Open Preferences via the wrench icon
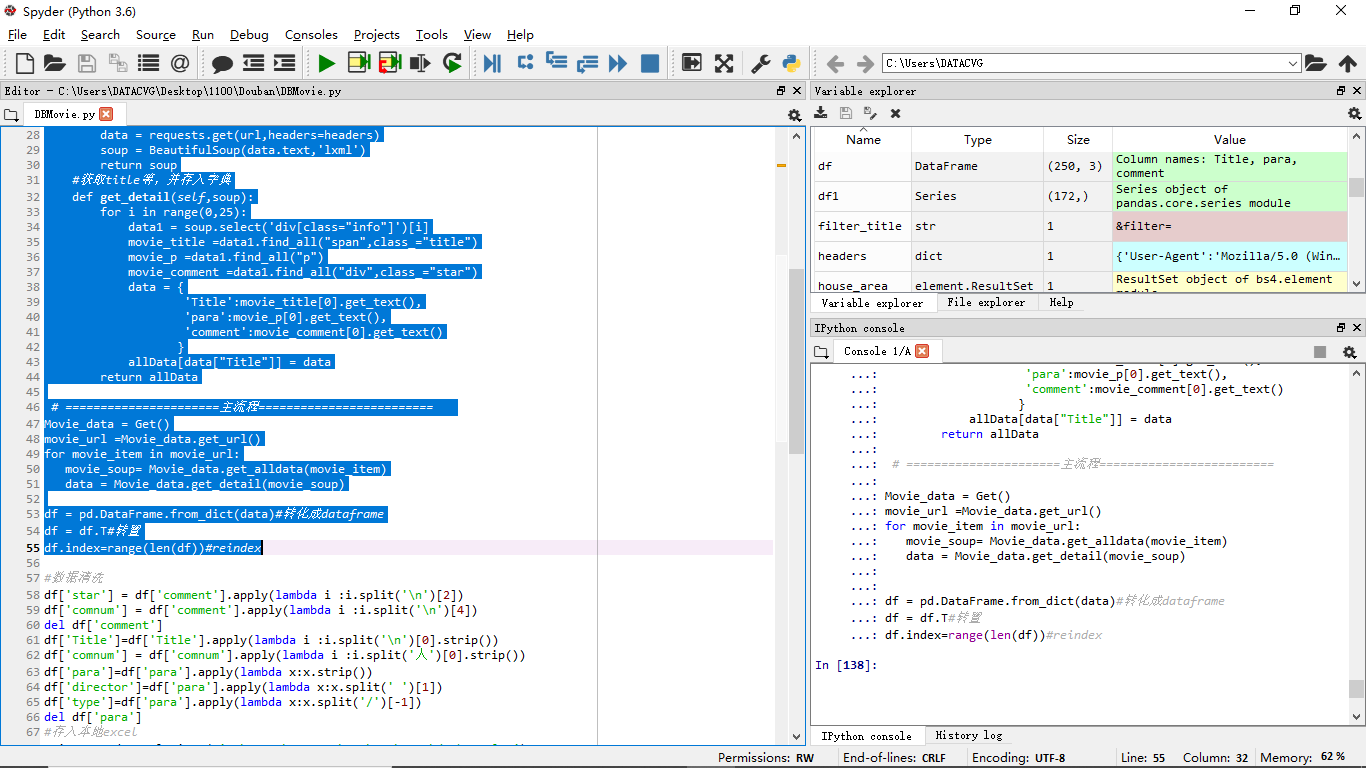The image size is (1366, 768). coord(761,63)
